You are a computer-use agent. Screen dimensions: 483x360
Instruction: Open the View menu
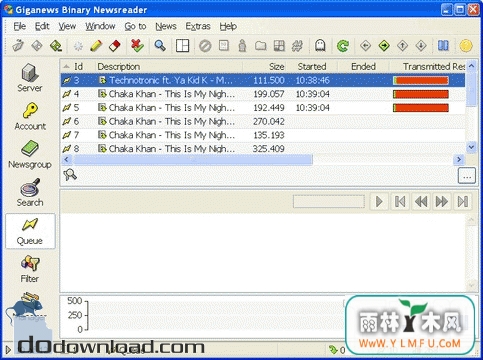(67, 26)
